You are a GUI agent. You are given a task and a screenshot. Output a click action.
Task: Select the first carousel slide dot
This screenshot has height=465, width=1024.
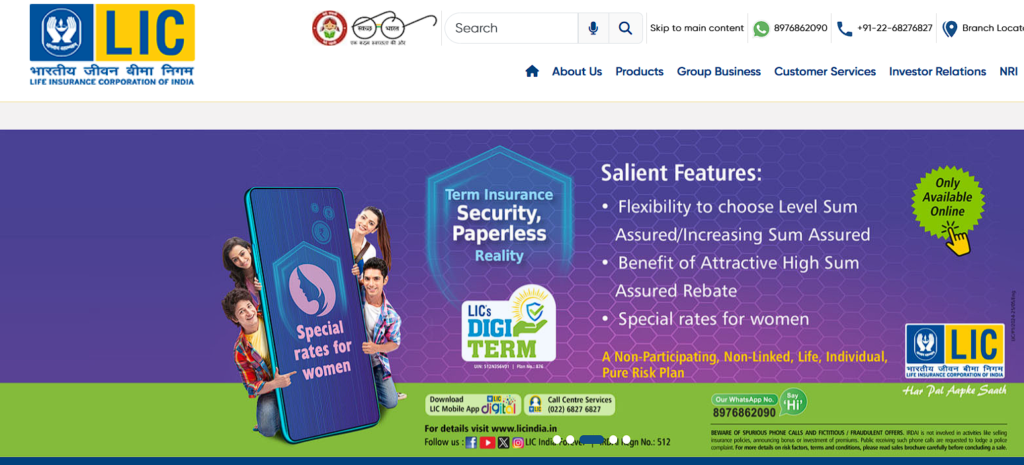tap(557, 440)
